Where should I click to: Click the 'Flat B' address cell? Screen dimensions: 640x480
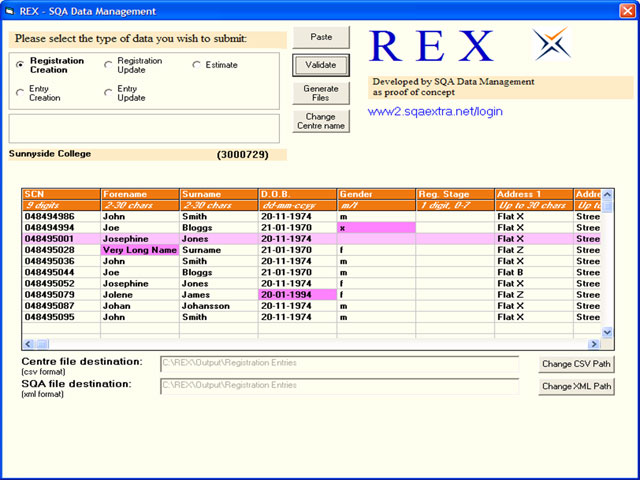point(534,272)
